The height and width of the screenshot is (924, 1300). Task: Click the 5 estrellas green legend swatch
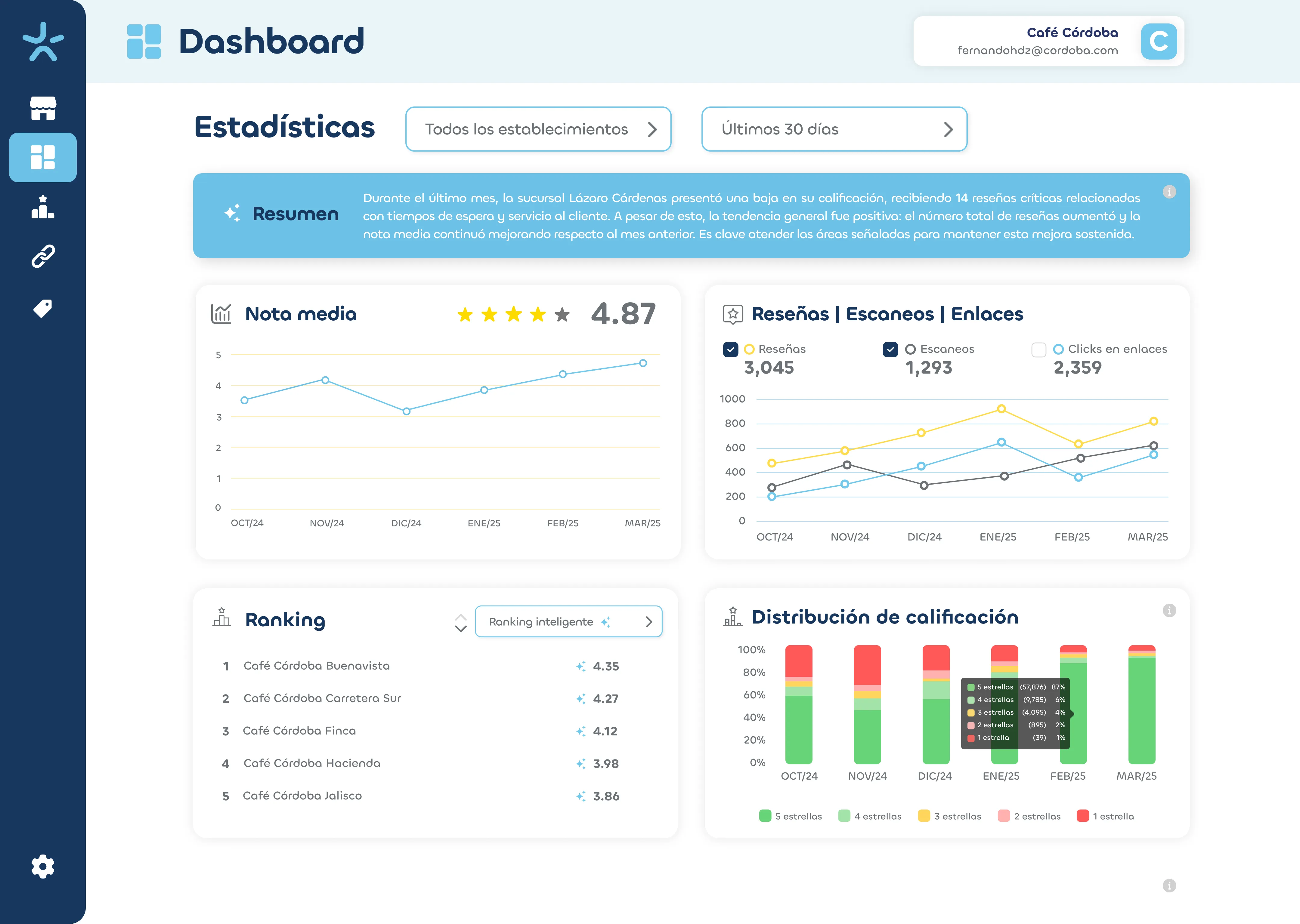click(x=765, y=816)
